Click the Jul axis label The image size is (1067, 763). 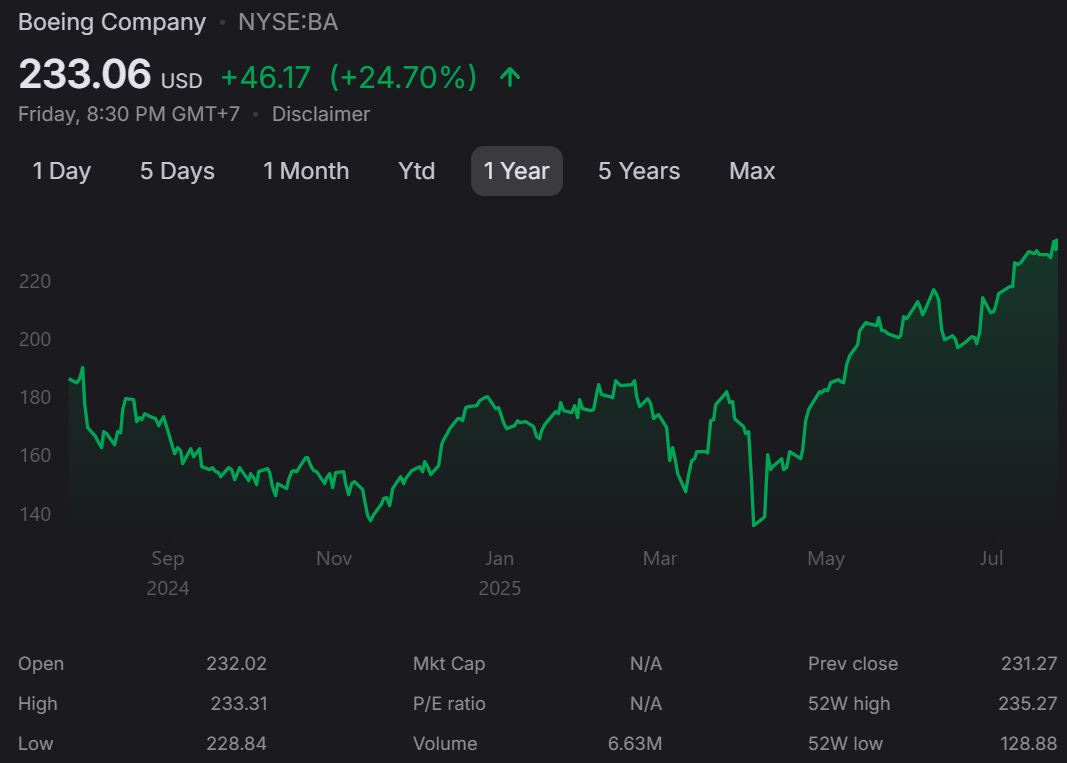(991, 559)
